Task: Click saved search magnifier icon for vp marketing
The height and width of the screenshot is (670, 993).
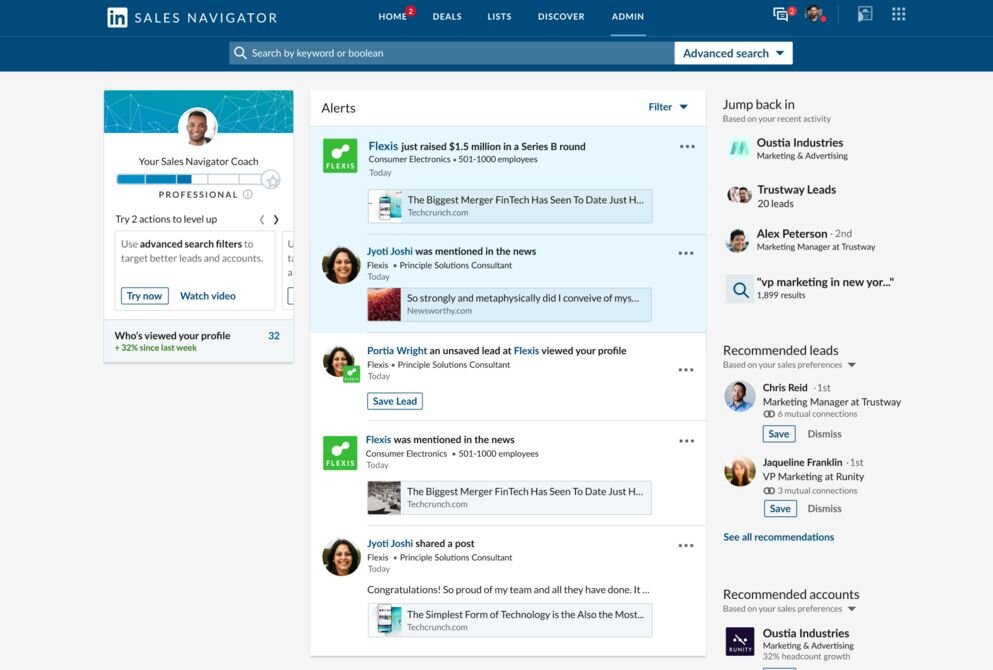Action: (x=740, y=290)
